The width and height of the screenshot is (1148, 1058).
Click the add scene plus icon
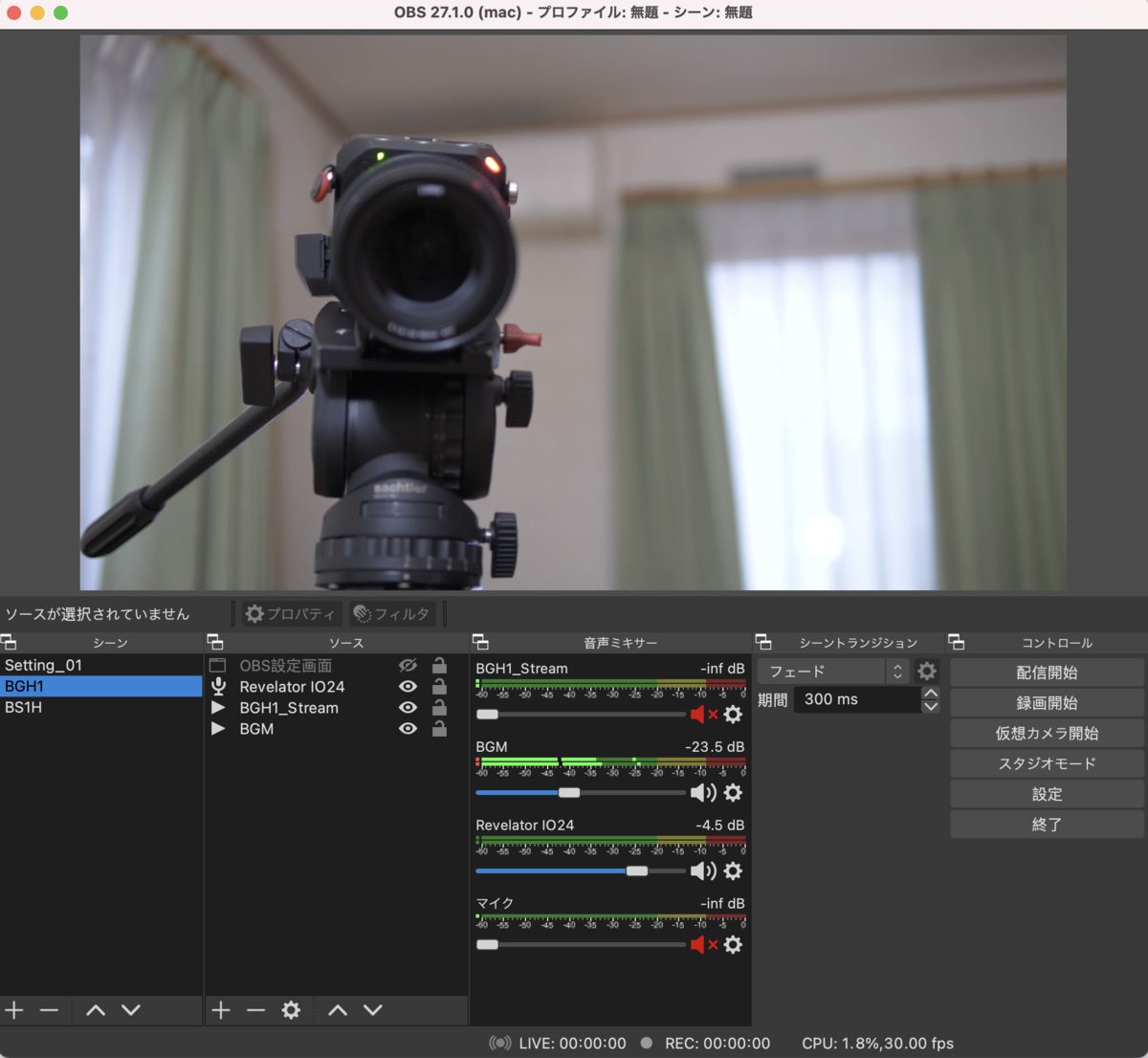point(14,1010)
